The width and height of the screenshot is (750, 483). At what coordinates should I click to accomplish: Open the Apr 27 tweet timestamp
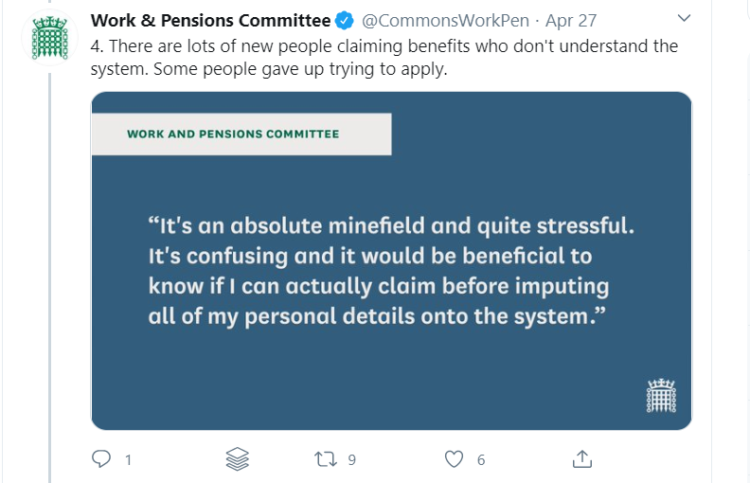(x=571, y=21)
